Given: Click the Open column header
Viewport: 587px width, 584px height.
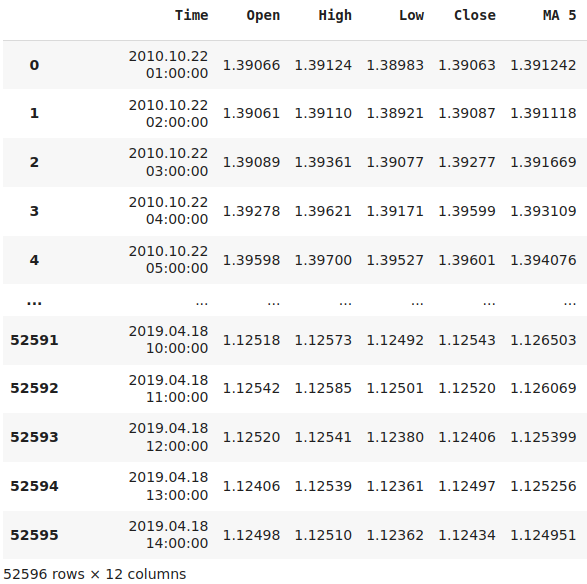Looking at the screenshot, I should pos(263,15).
